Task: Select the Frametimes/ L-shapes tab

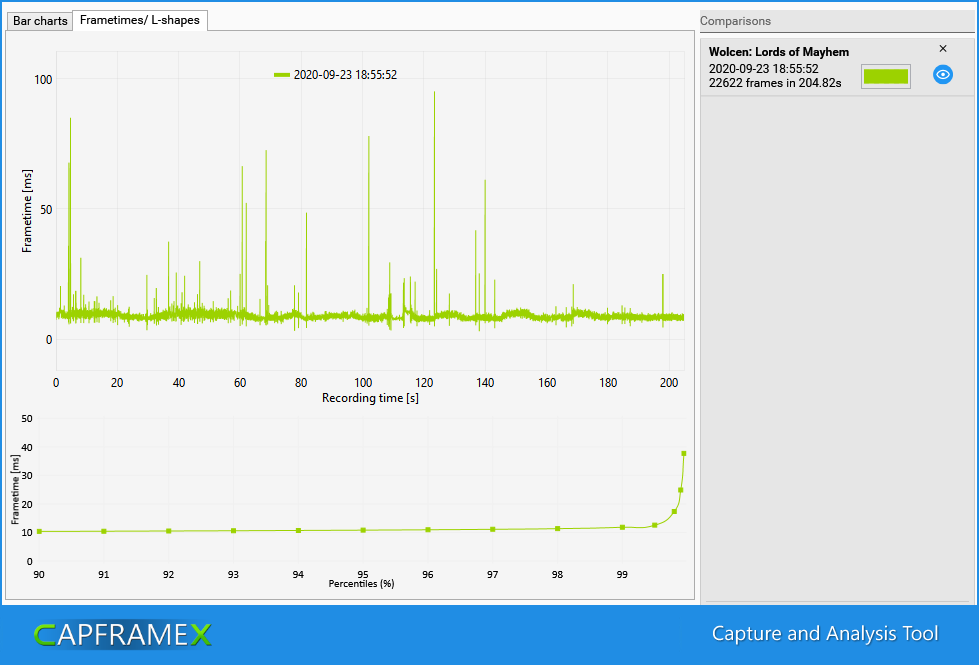Action: click(x=140, y=20)
